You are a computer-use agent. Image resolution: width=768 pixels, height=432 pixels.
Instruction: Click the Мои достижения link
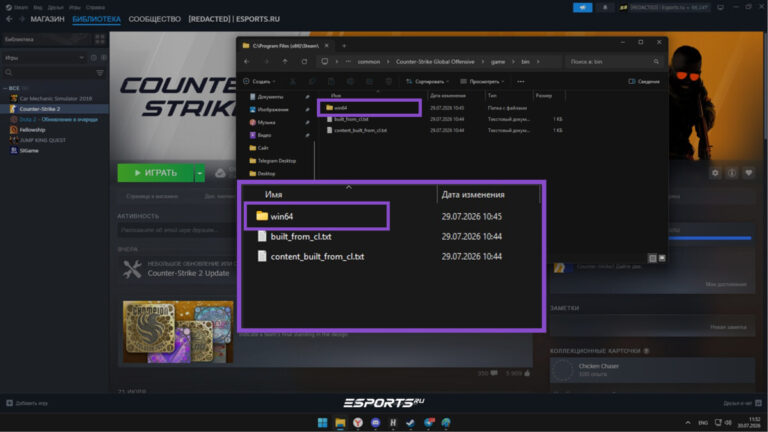726,284
